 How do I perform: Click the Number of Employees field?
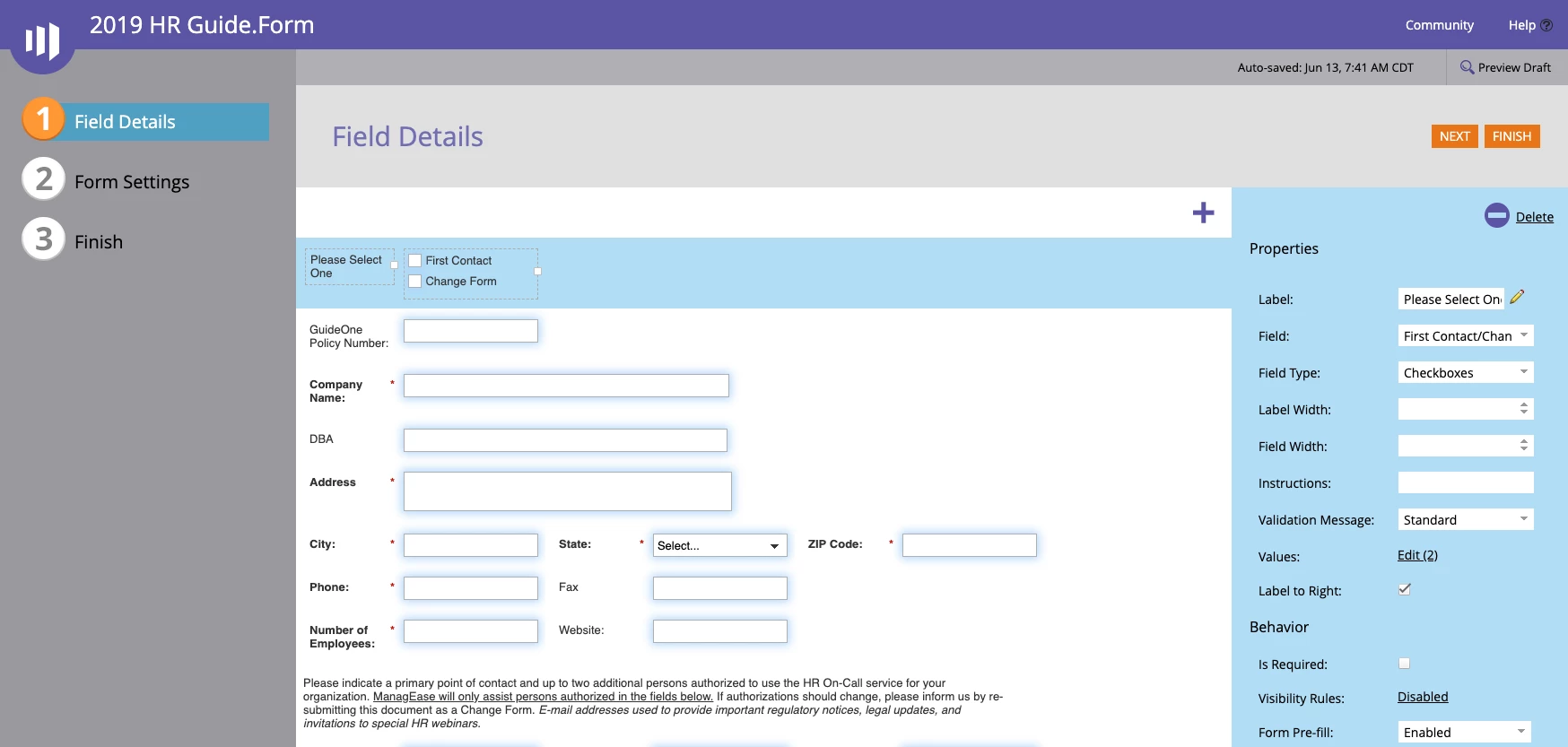click(471, 631)
